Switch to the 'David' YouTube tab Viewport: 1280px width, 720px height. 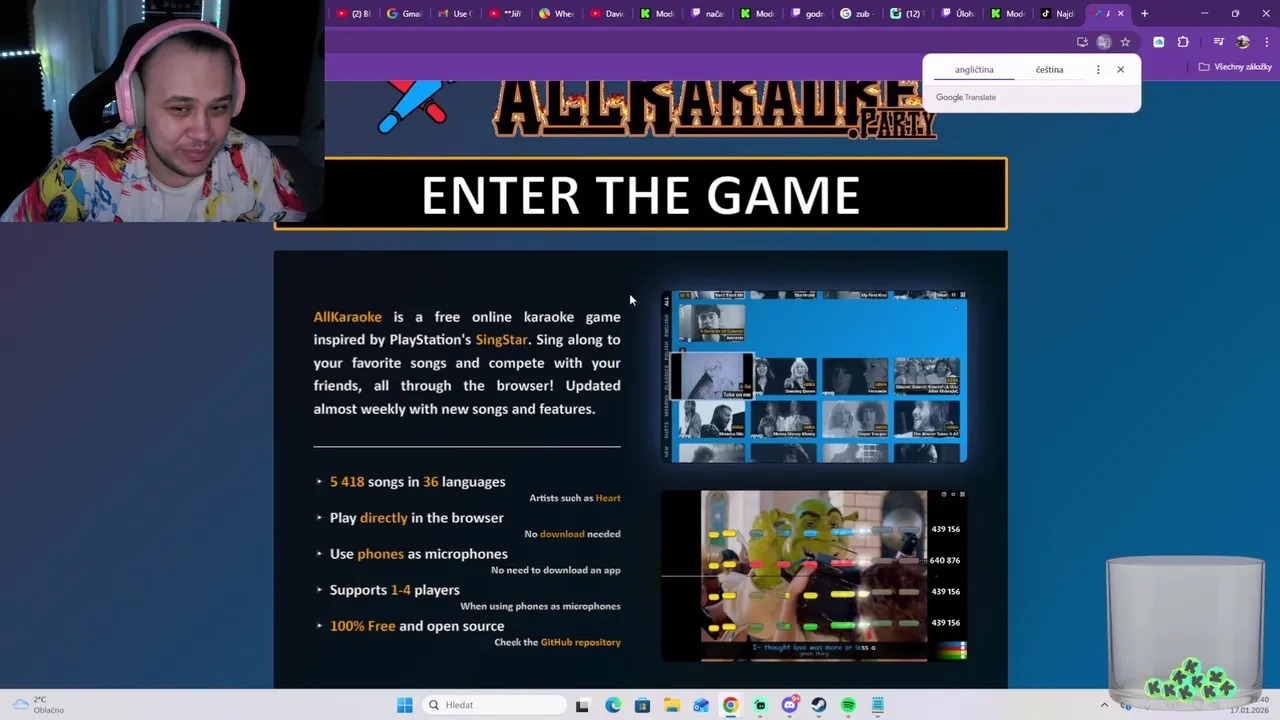coord(607,13)
